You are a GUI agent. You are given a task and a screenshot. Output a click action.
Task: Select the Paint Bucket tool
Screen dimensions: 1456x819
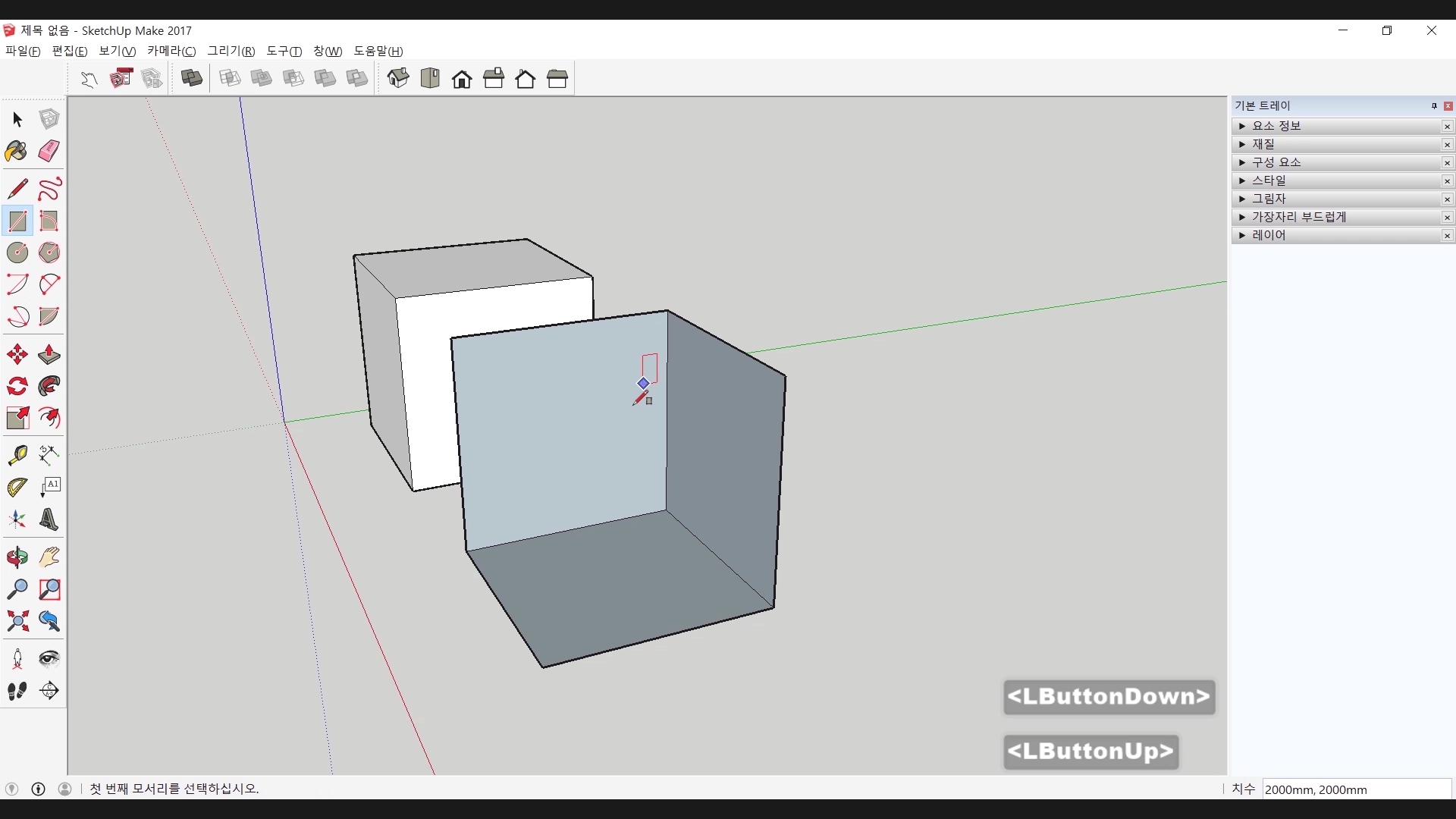coord(17,151)
